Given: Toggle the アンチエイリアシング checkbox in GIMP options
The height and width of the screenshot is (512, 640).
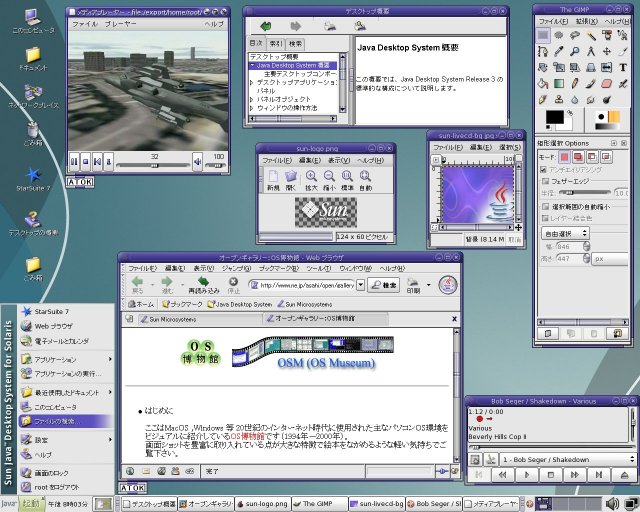Looking at the screenshot, I should 543,169.
